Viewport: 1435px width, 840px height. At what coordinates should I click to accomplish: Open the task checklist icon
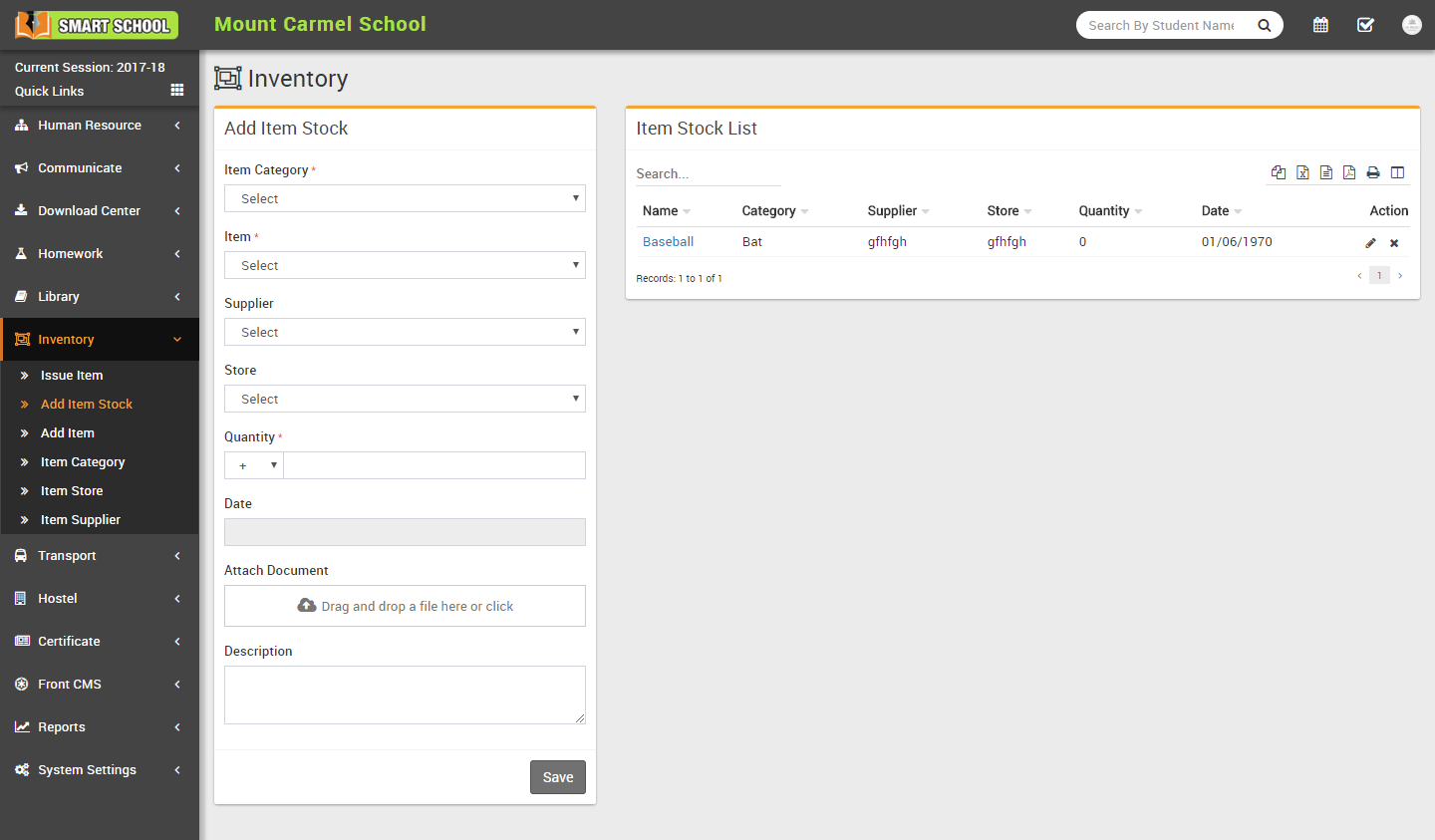pyautogui.click(x=1365, y=25)
